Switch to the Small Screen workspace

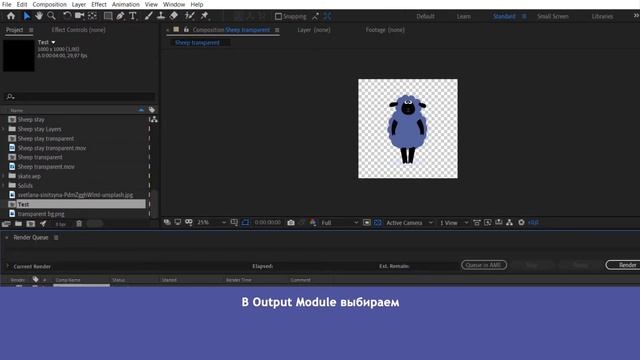(x=553, y=16)
